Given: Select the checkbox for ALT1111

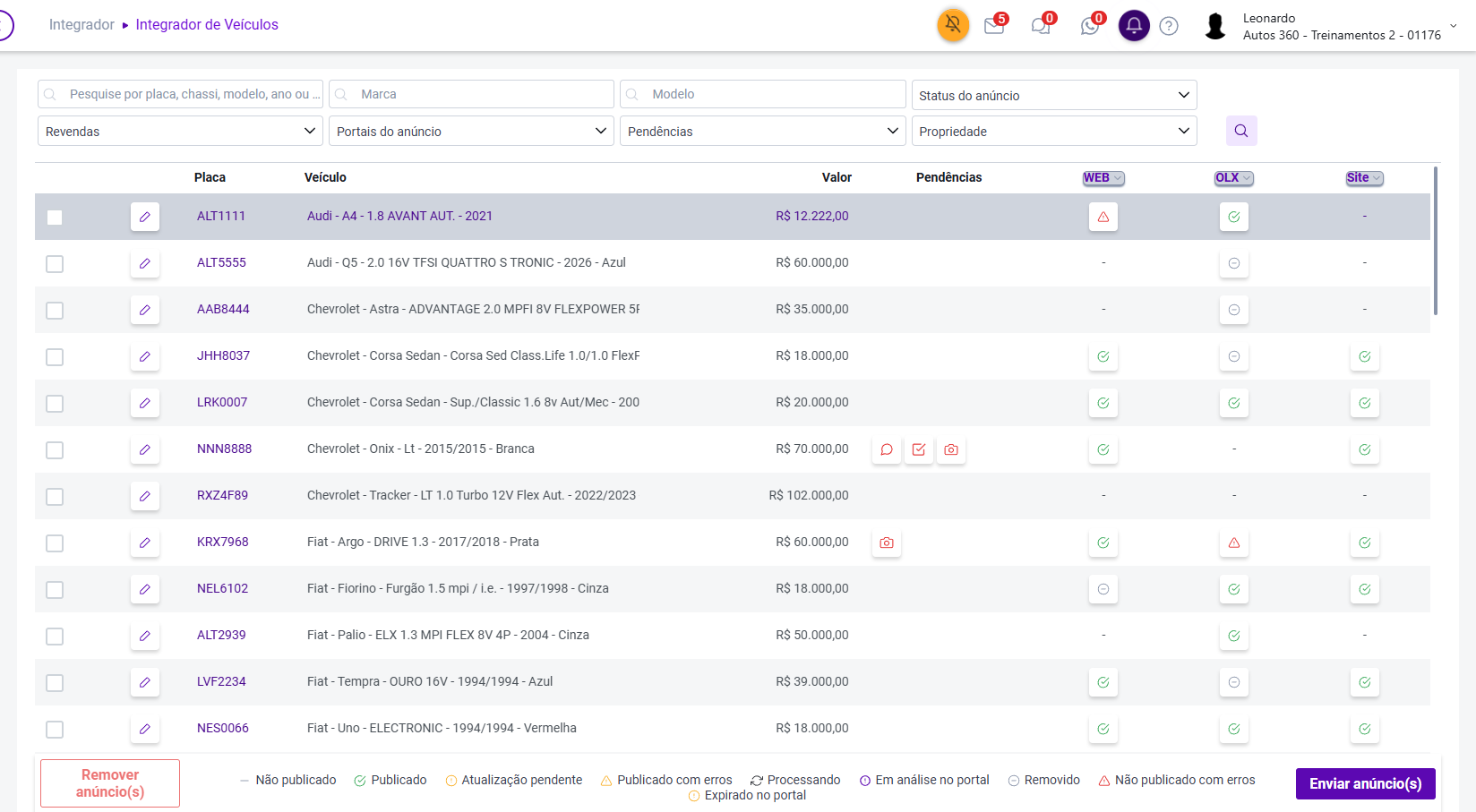Looking at the screenshot, I should pos(55,218).
